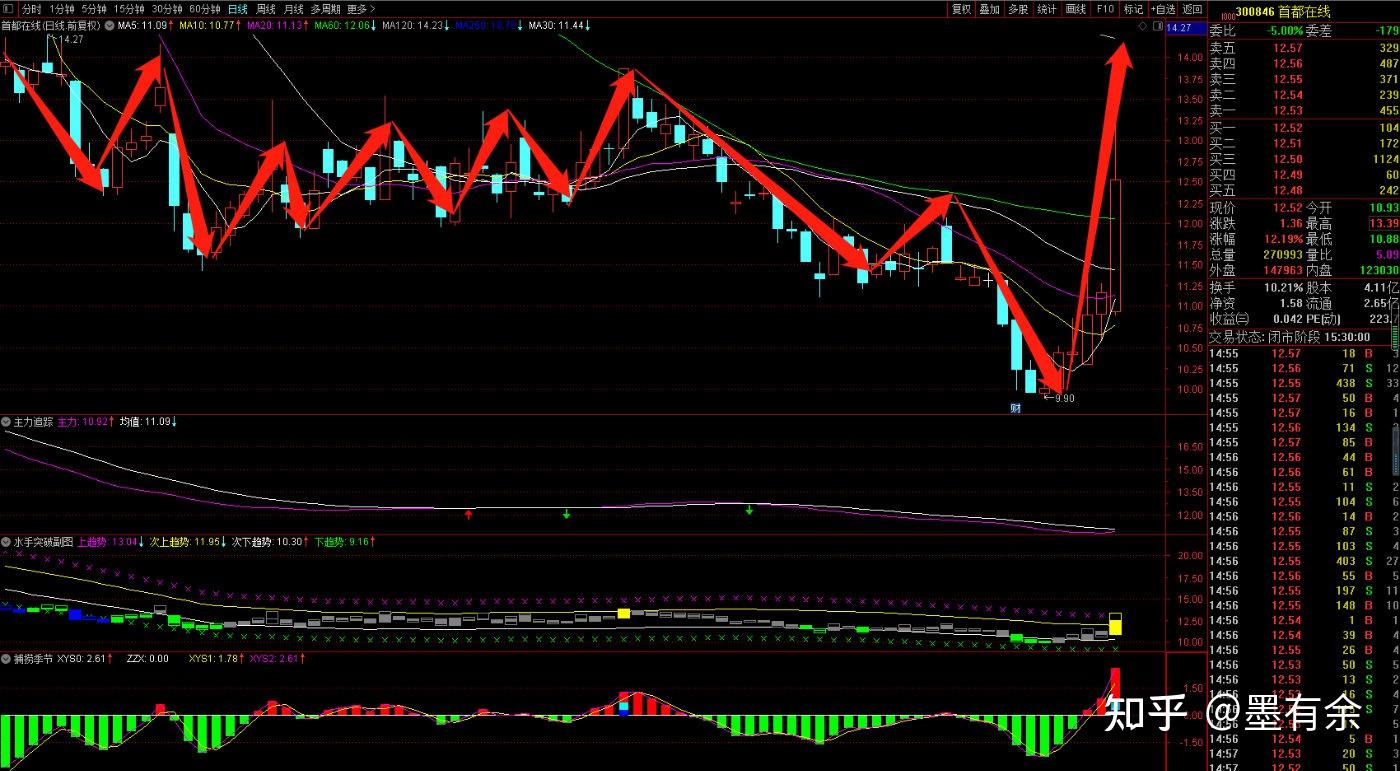Add stock via +自选 button
Image resolution: width=1400 pixels, height=771 pixels.
point(1163,9)
